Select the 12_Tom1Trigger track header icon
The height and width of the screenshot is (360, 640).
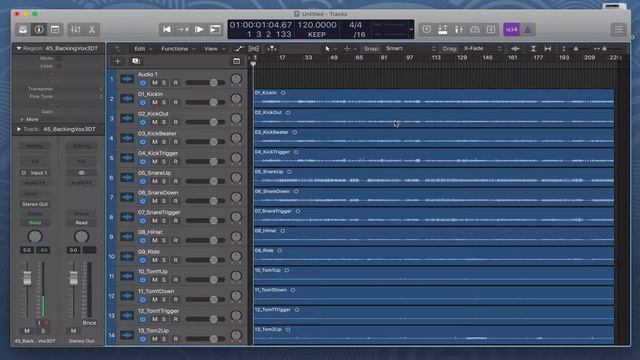[127, 316]
